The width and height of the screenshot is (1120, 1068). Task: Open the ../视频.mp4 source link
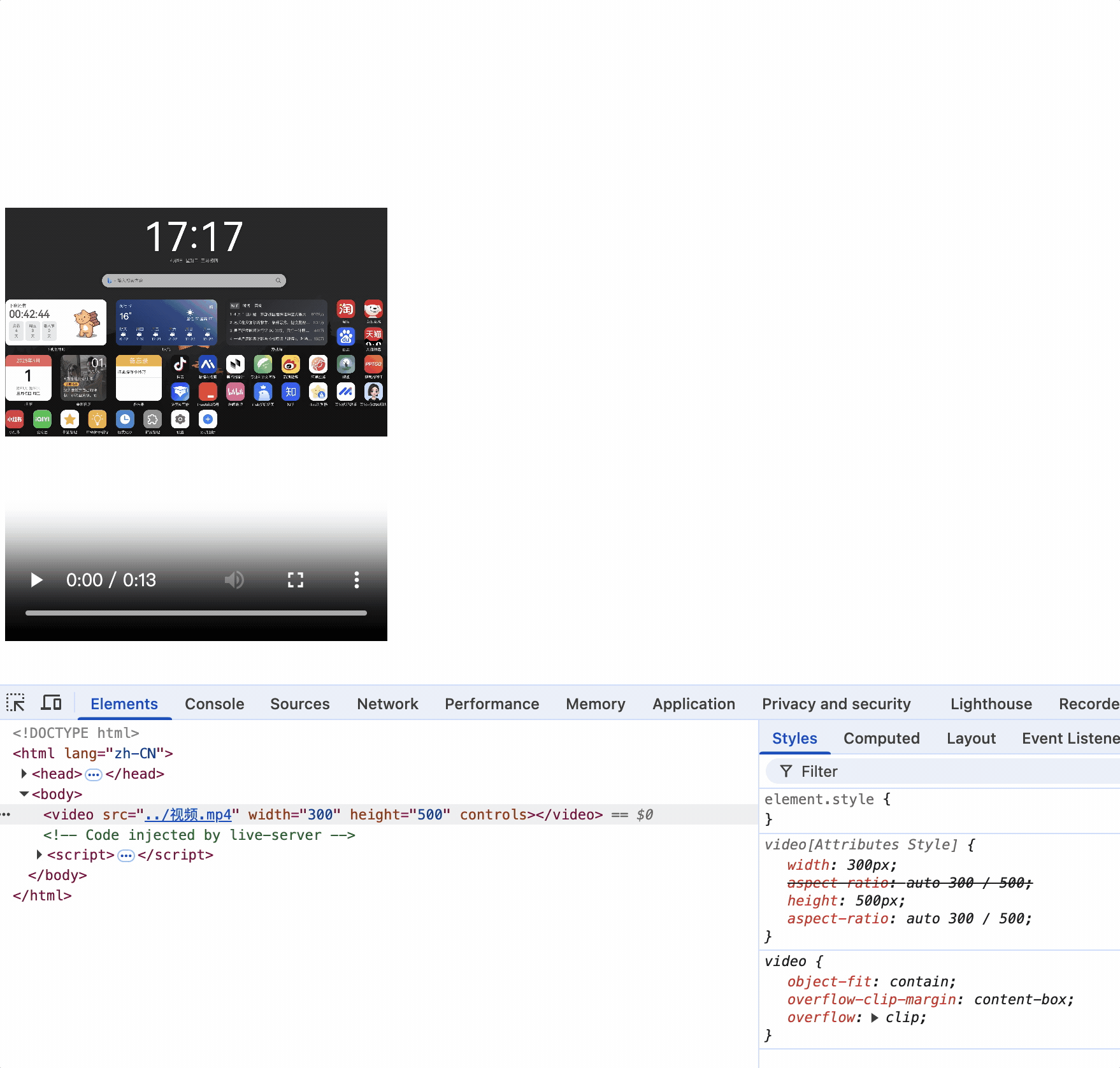pos(188,814)
